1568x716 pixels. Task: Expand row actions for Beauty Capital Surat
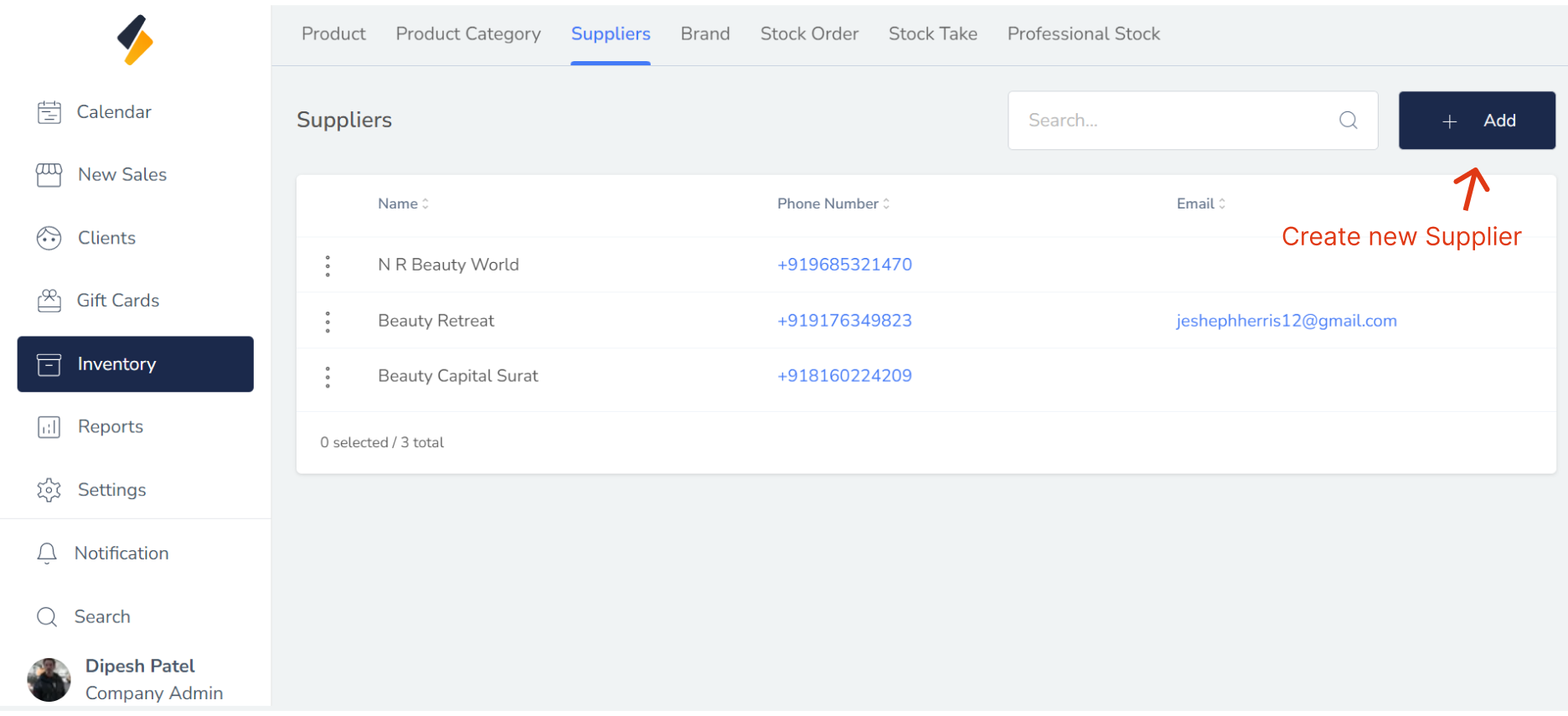coord(328,377)
